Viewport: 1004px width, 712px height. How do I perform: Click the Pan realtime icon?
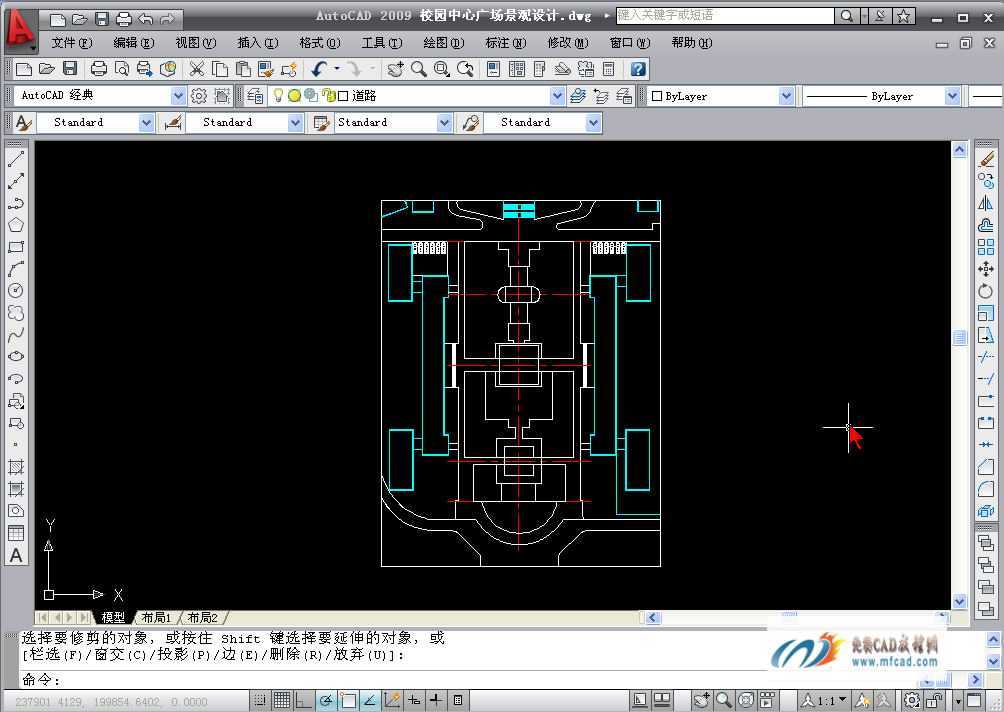tap(396, 69)
